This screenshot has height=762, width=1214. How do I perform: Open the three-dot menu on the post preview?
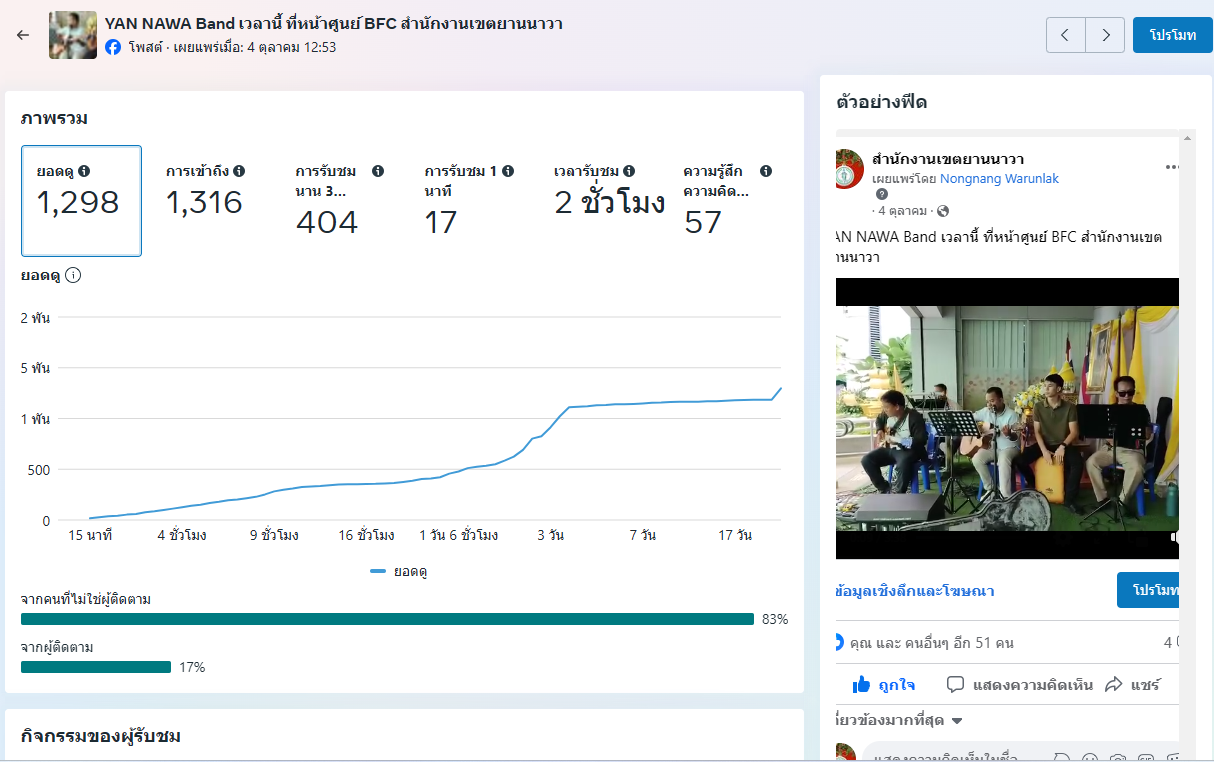[1172, 167]
